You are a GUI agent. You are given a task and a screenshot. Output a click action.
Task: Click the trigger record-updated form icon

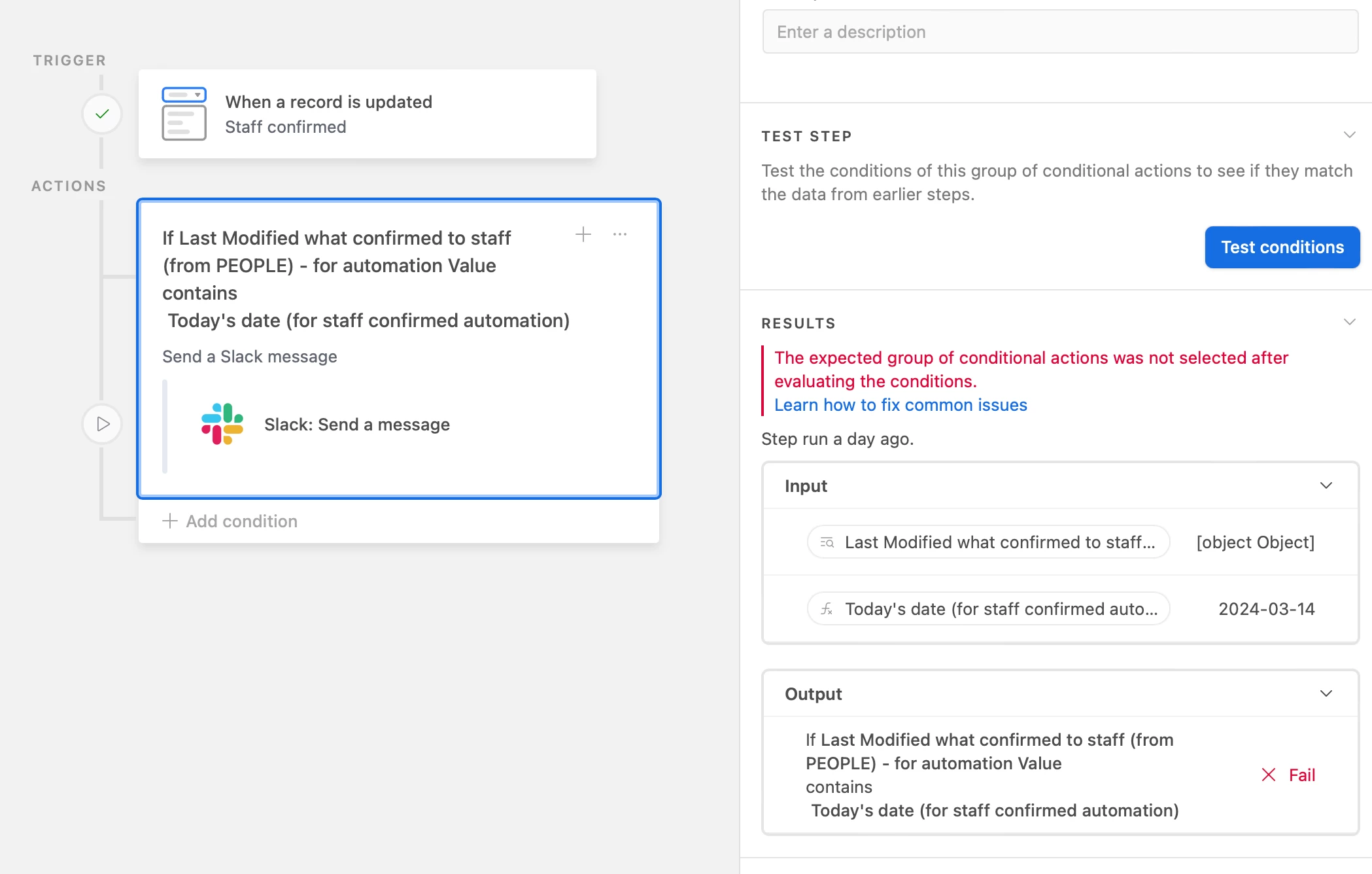click(x=184, y=114)
